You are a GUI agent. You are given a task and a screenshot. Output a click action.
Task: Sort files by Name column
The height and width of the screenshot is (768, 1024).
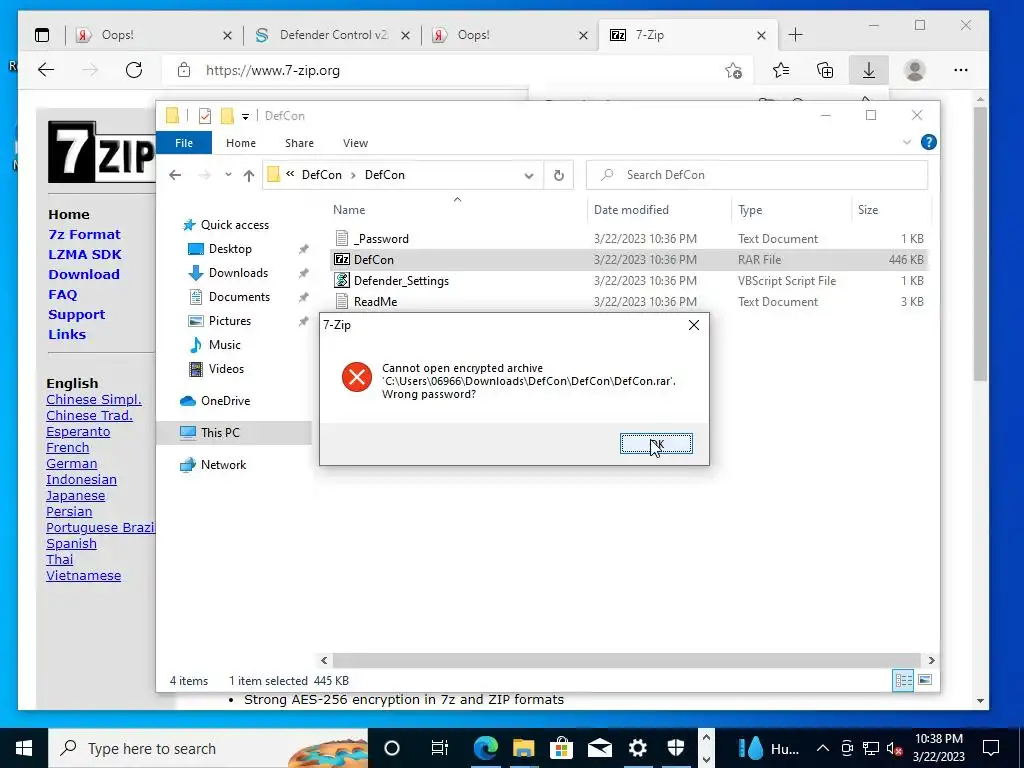[349, 210]
